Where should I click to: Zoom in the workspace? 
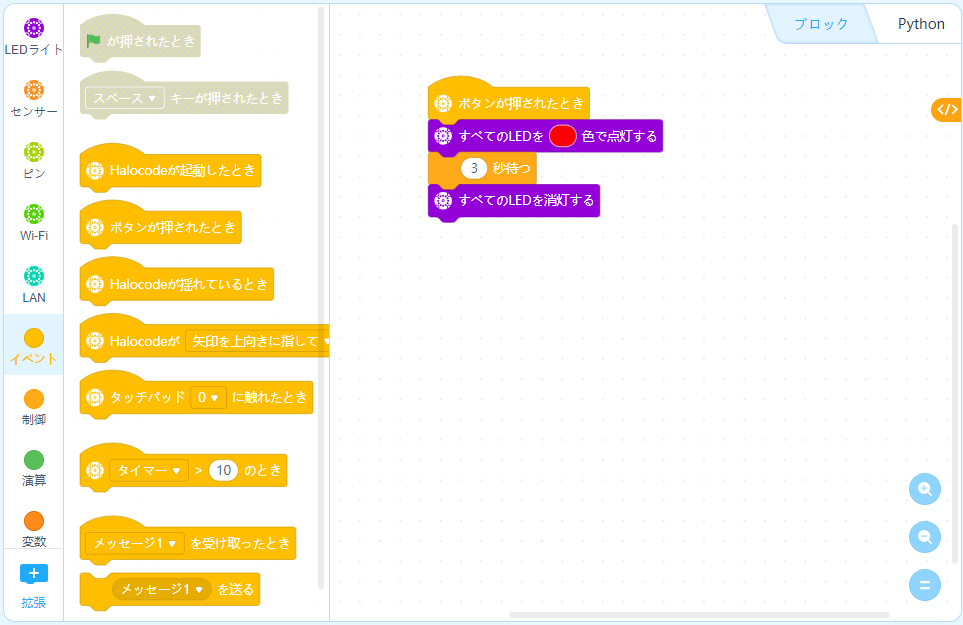(x=925, y=489)
